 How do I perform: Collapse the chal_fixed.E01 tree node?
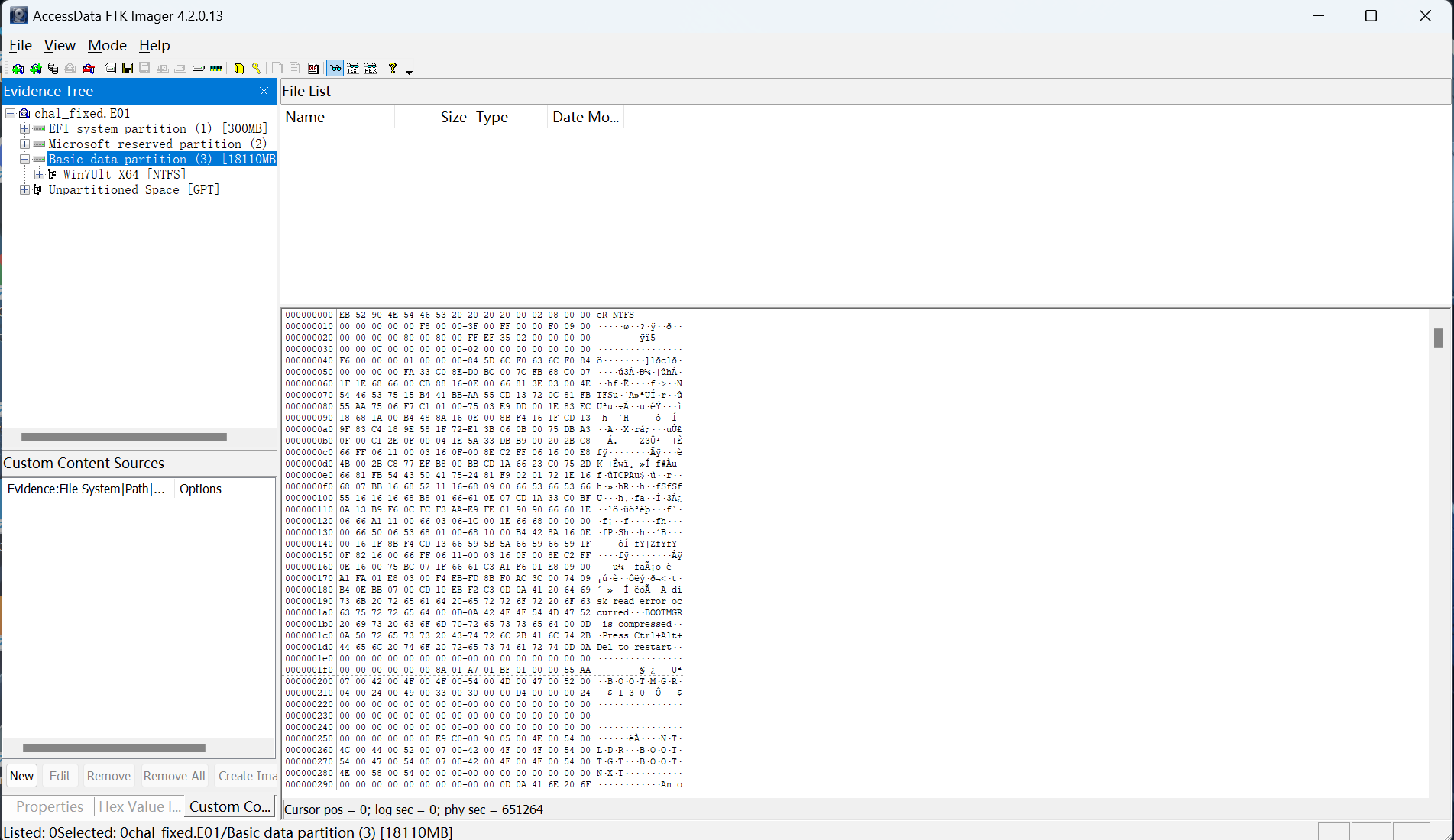pos(11,113)
